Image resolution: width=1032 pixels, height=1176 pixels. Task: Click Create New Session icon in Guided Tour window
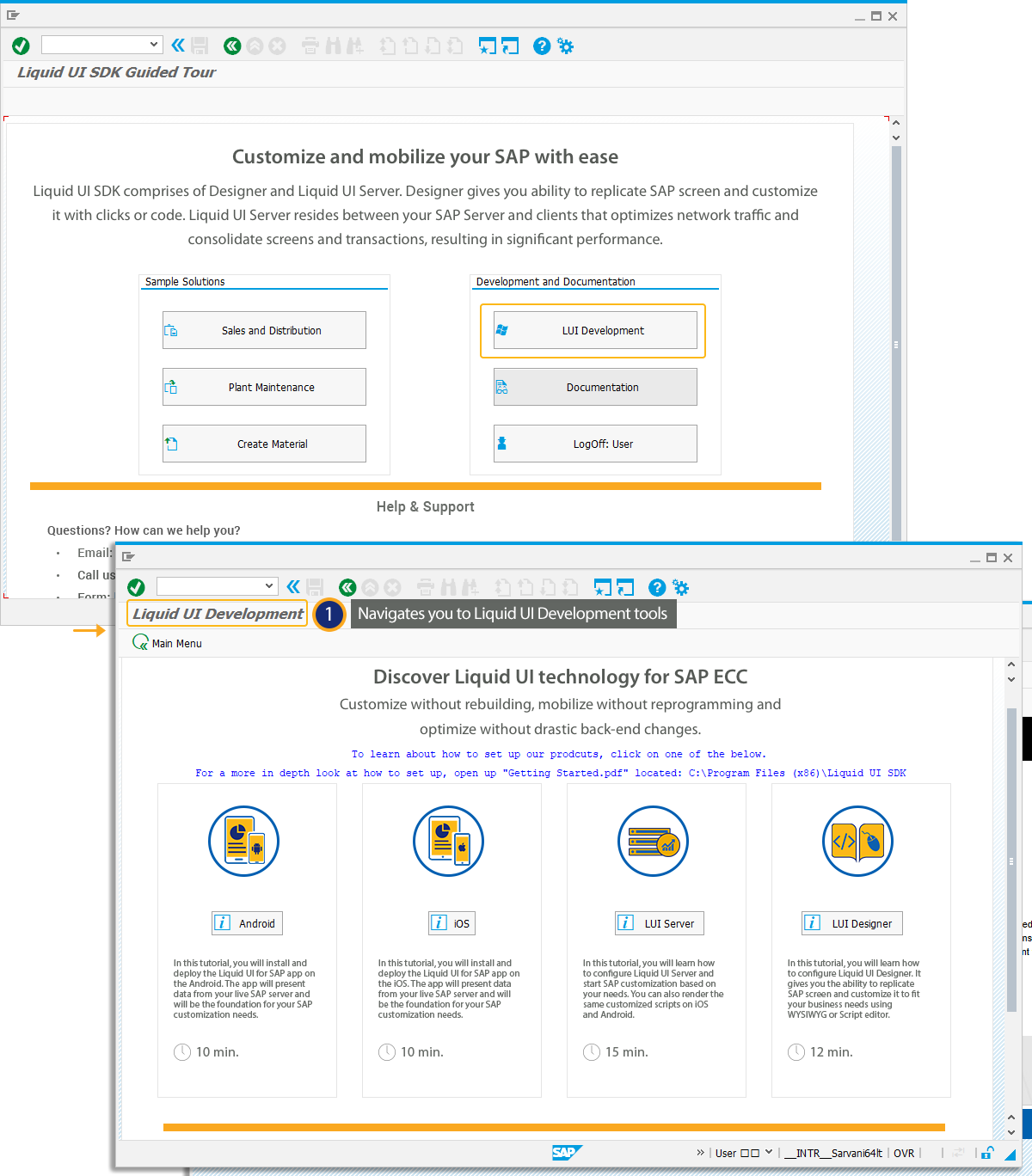(x=488, y=46)
